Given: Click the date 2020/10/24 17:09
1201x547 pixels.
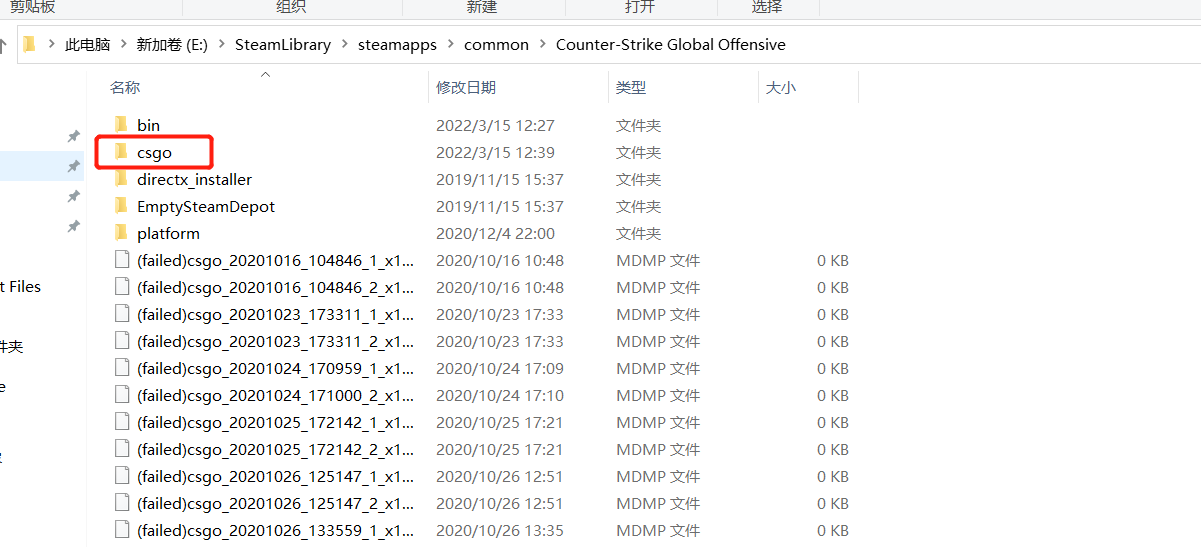Looking at the screenshot, I should [500, 368].
